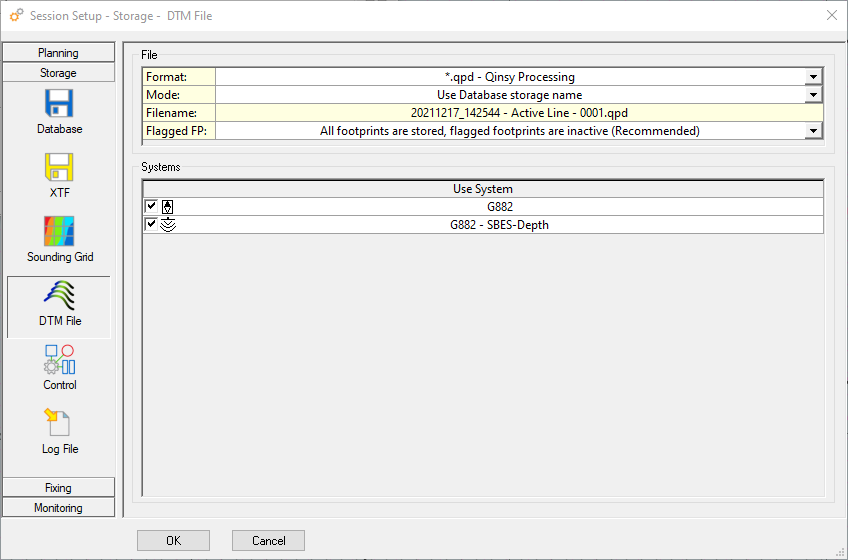Uncheck the G882 - SBES-Depth checkbox

point(151,224)
